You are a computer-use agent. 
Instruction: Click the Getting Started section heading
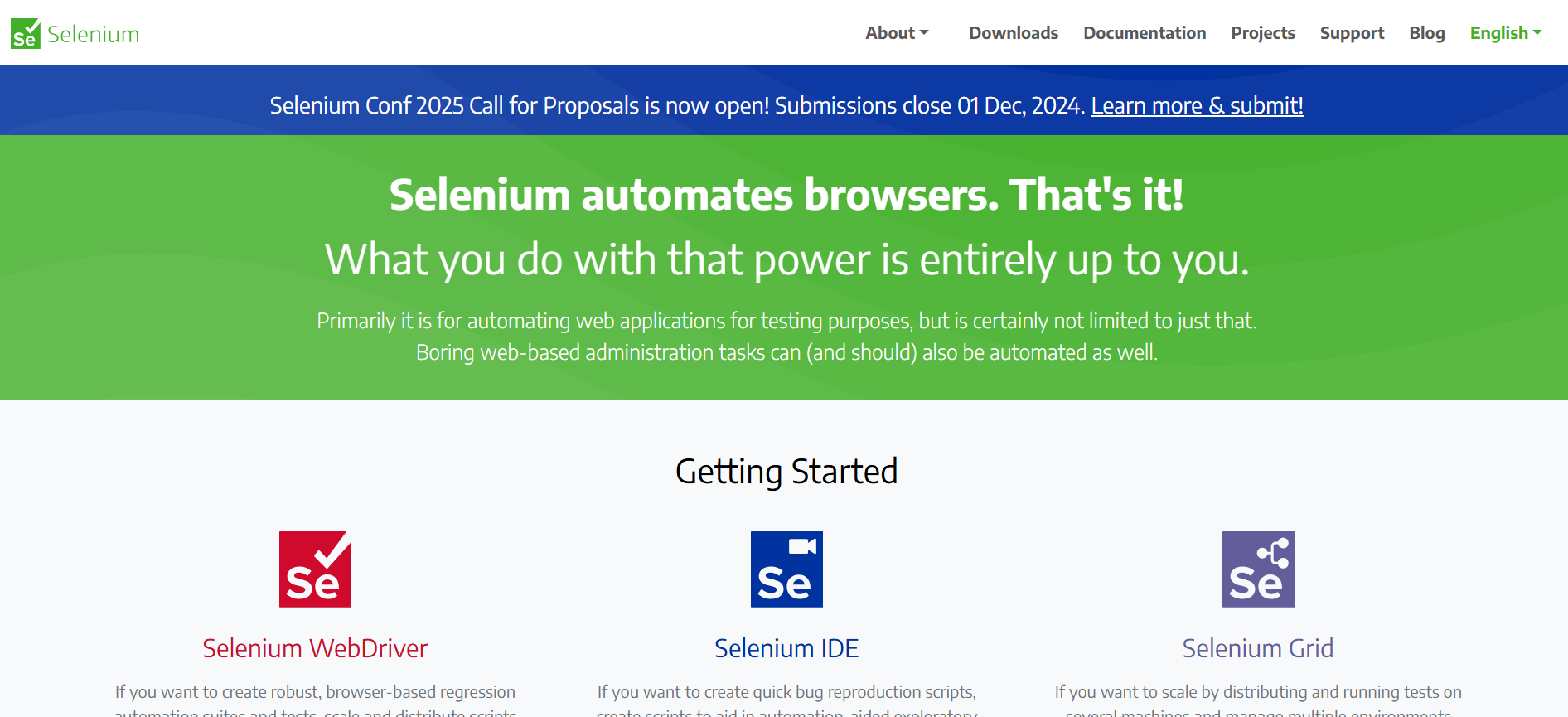[786, 472]
